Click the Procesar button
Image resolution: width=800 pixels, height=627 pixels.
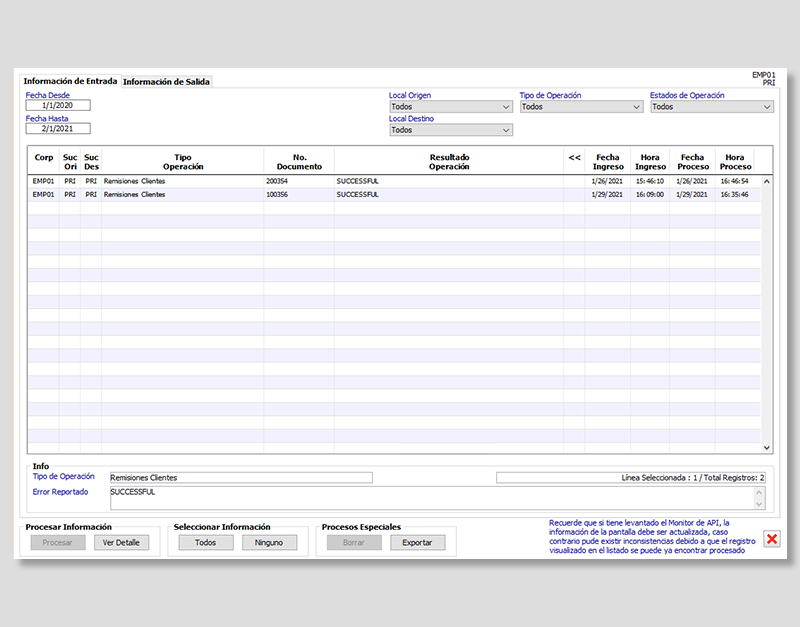click(x=58, y=542)
